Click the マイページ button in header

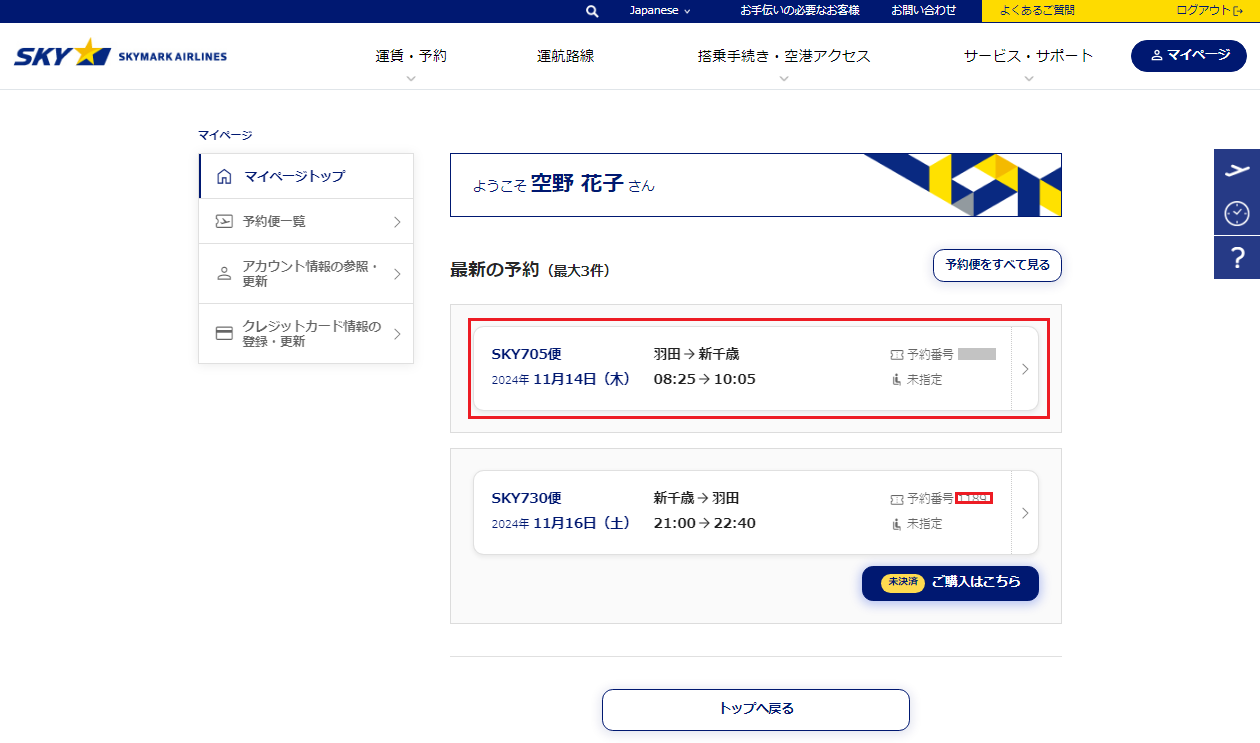[x=1188, y=55]
